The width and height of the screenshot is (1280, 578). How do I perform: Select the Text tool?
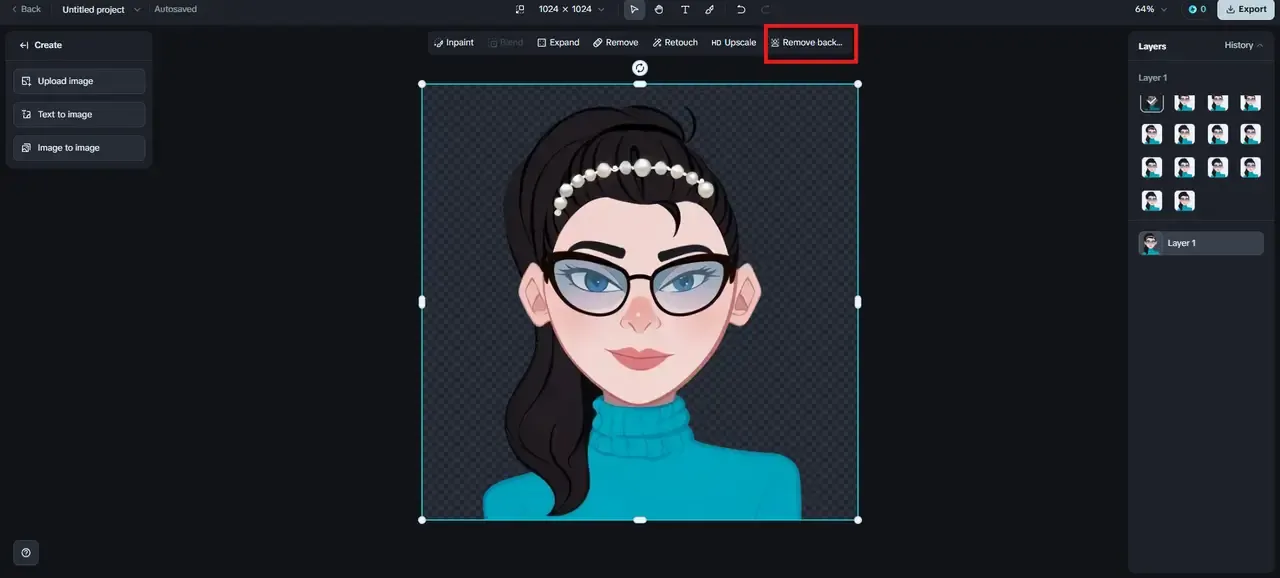pyautogui.click(x=685, y=9)
